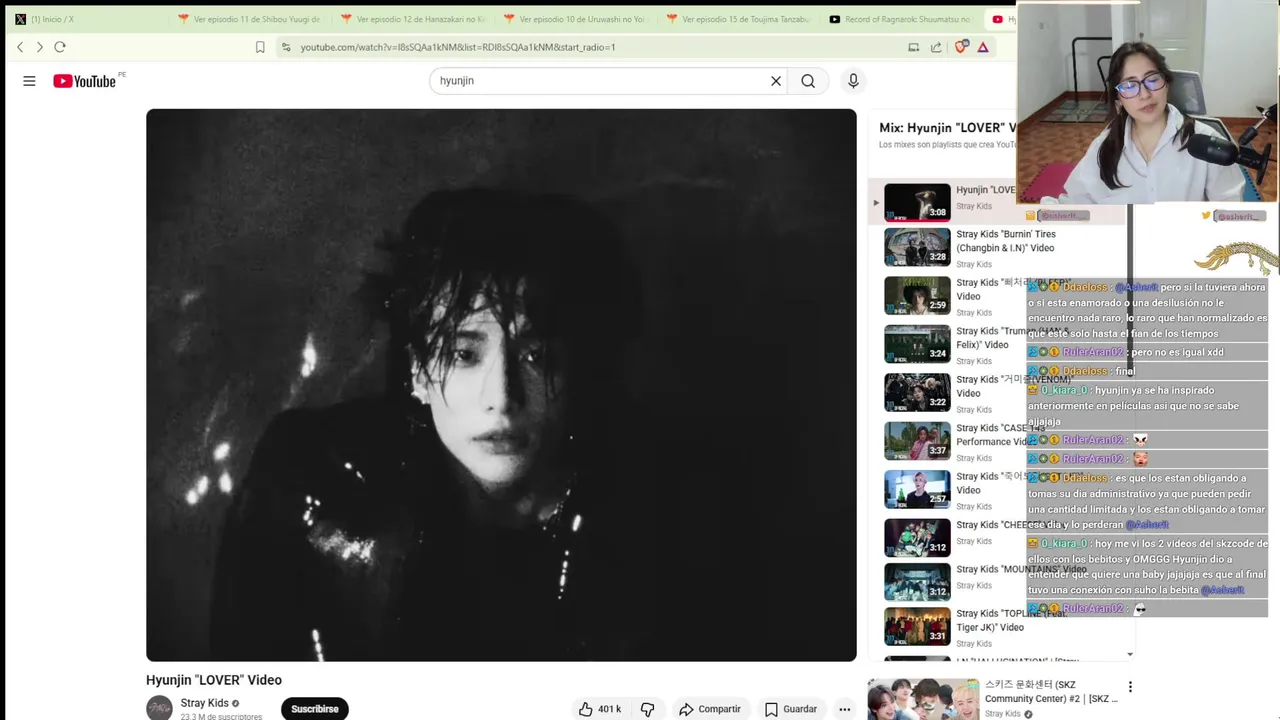This screenshot has width=1280, height=720.
Task: Play the 2:57 playlist video thumbnail
Action: [917, 489]
